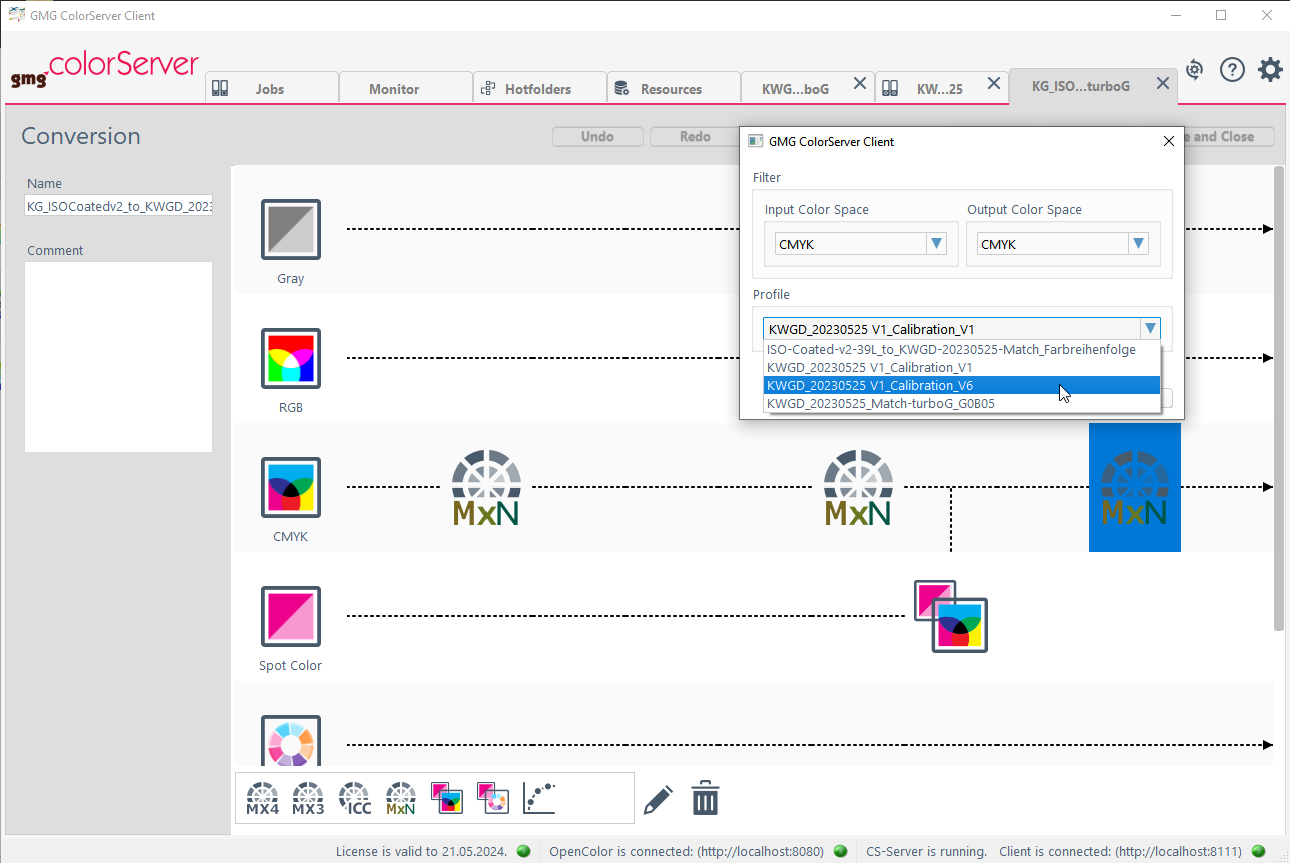Click the 'OpenColor is connected' status text

point(687,852)
